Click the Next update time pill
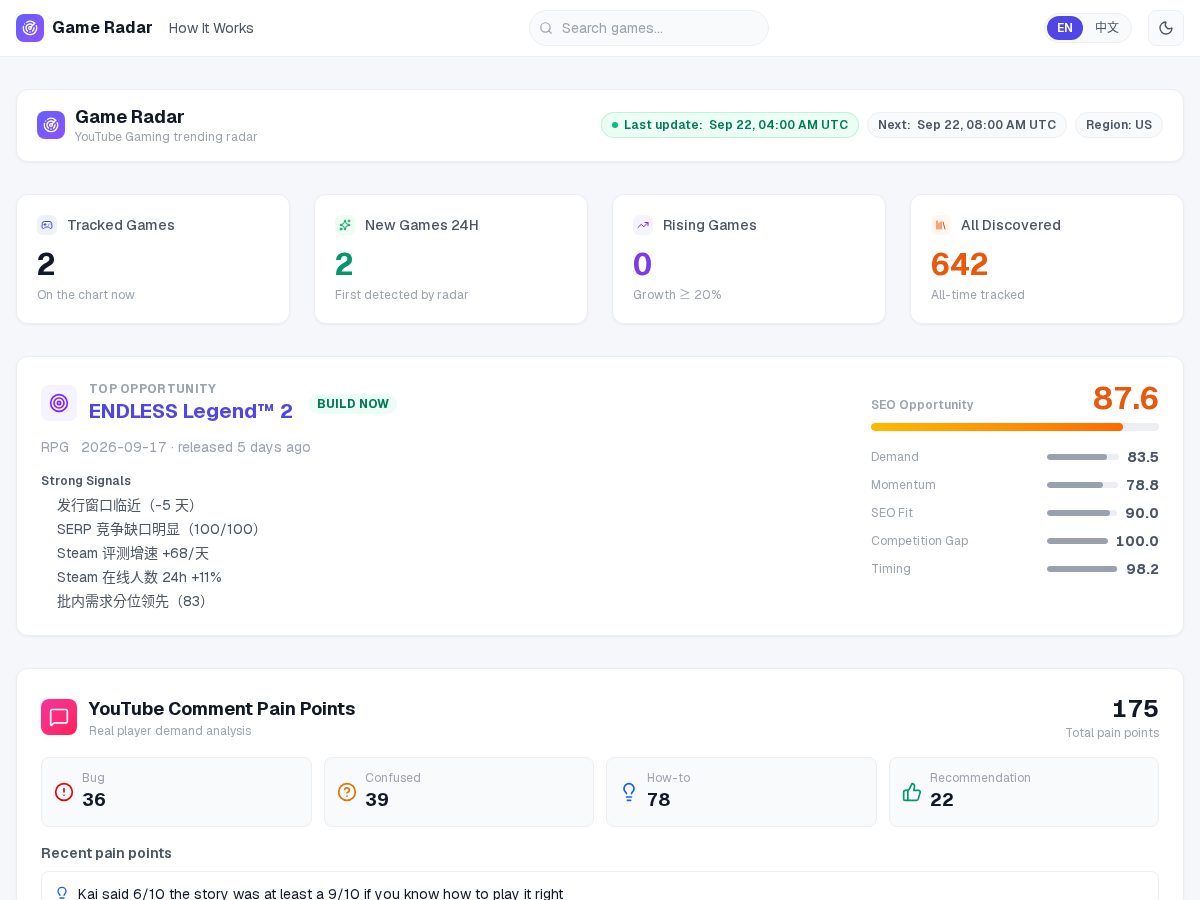Image resolution: width=1200 pixels, height=900 pixels. coord(967,125)
